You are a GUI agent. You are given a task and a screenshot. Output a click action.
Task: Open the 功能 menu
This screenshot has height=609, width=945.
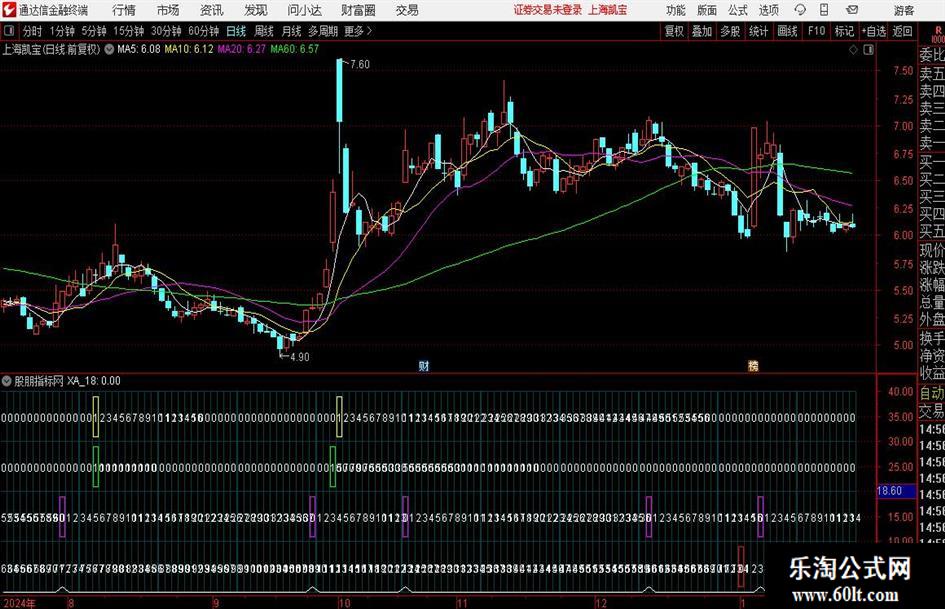tap(676, 10)
